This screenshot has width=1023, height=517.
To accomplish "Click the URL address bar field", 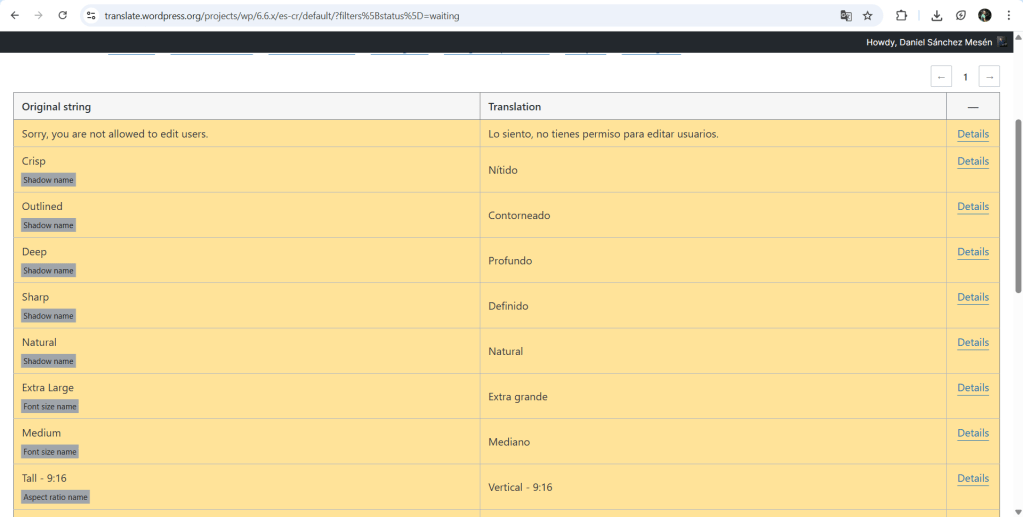I will click(x=450, y=16).
